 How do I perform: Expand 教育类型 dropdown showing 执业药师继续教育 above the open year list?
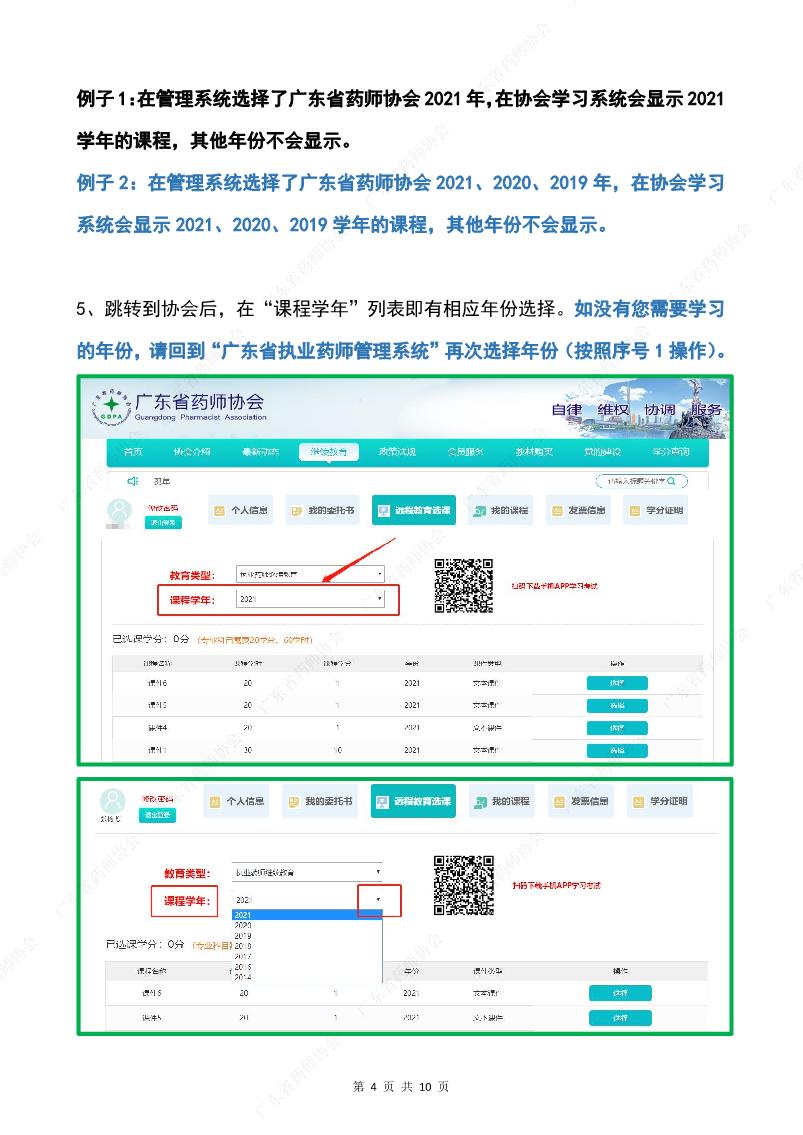[x=307, y=872]
